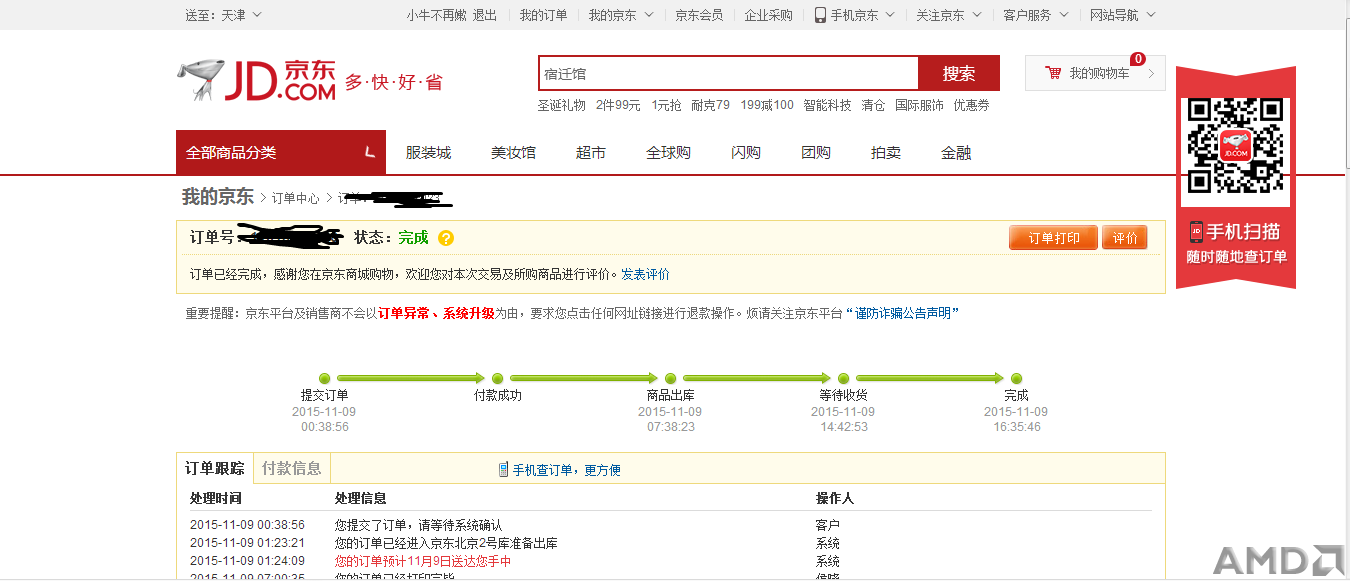Expand 手机京东 dropdown
Screen dimensions: 1350x581
(854, 15)
